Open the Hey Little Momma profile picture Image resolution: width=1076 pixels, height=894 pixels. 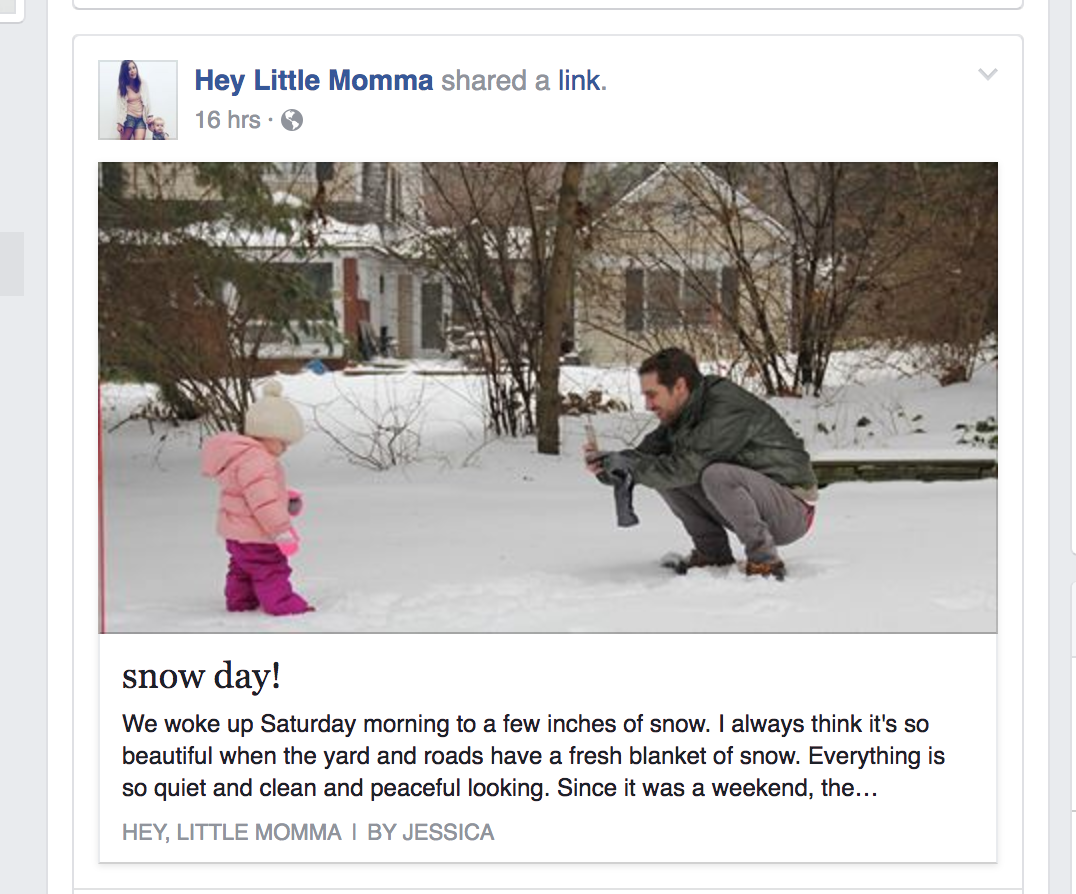(x=138, y=100)
